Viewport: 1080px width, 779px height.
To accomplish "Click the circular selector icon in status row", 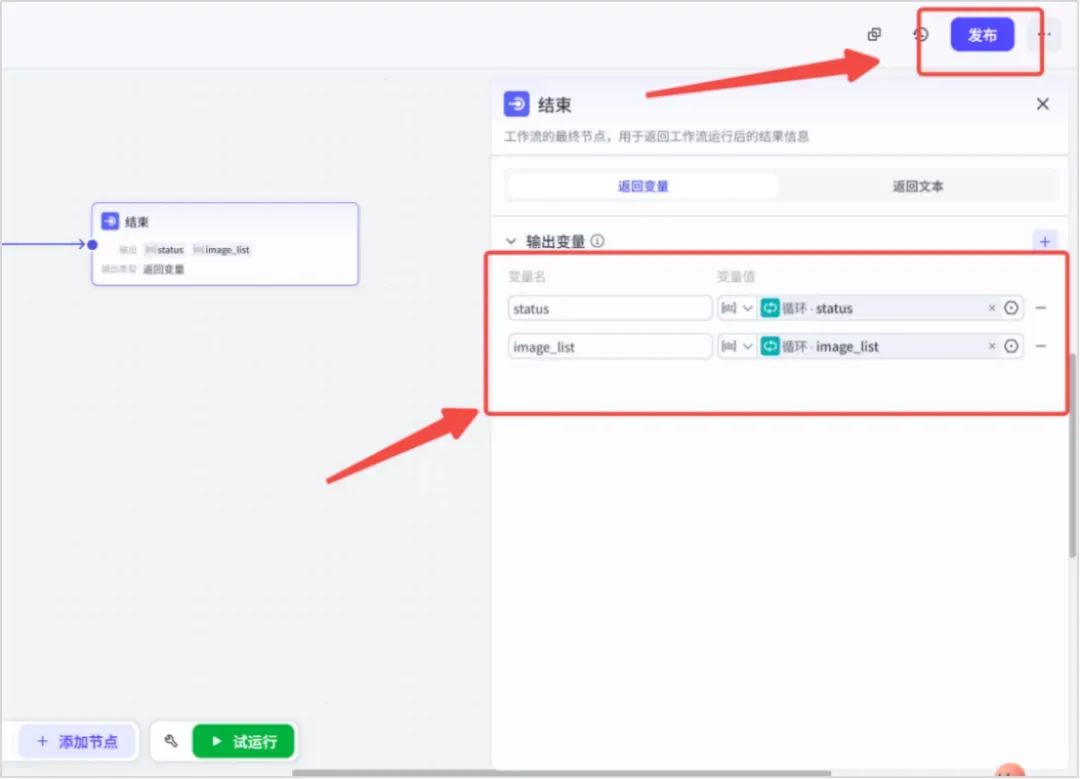I will click(1011, 308).
